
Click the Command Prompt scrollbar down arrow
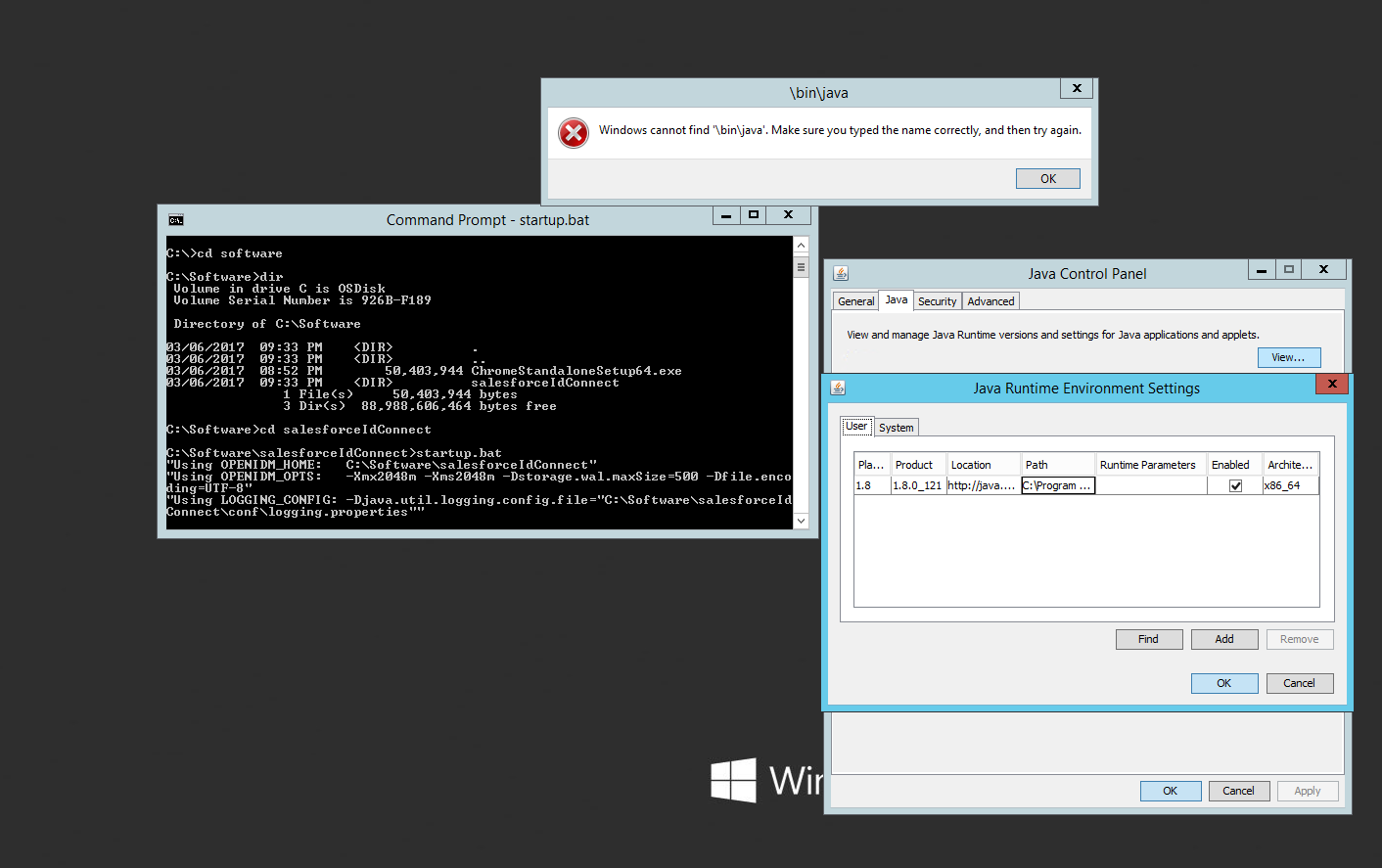click(x=801, y=521)
